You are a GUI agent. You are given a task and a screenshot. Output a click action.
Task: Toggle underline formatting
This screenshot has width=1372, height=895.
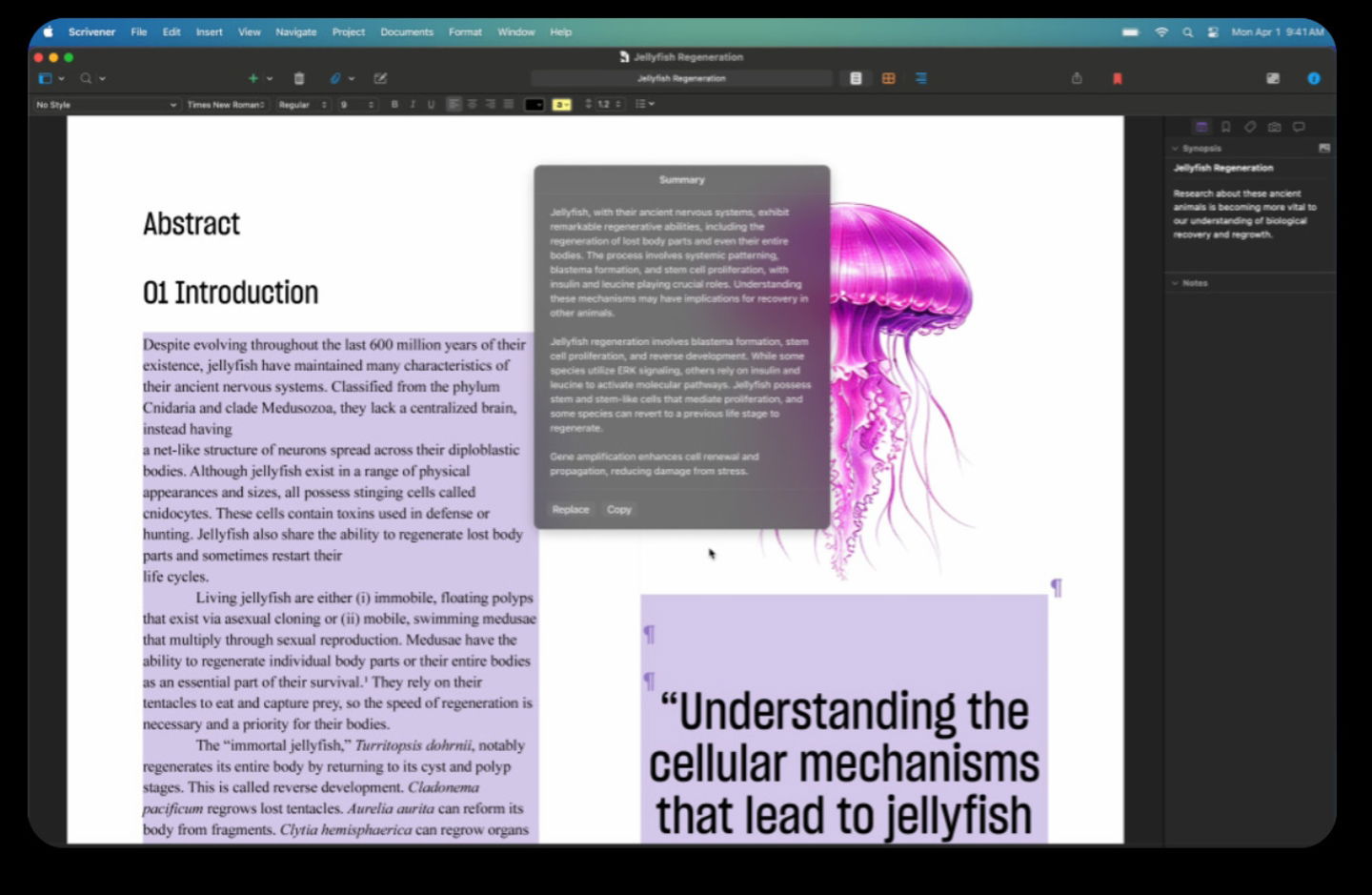(431, 104)
